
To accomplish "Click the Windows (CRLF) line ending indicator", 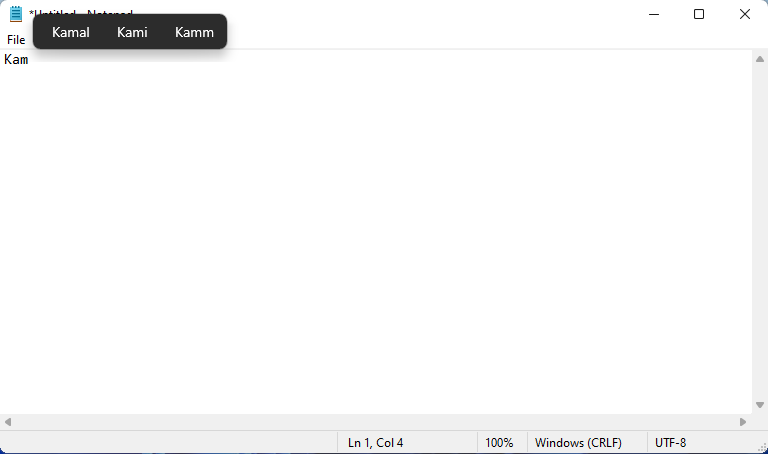I will click(578, 443).
